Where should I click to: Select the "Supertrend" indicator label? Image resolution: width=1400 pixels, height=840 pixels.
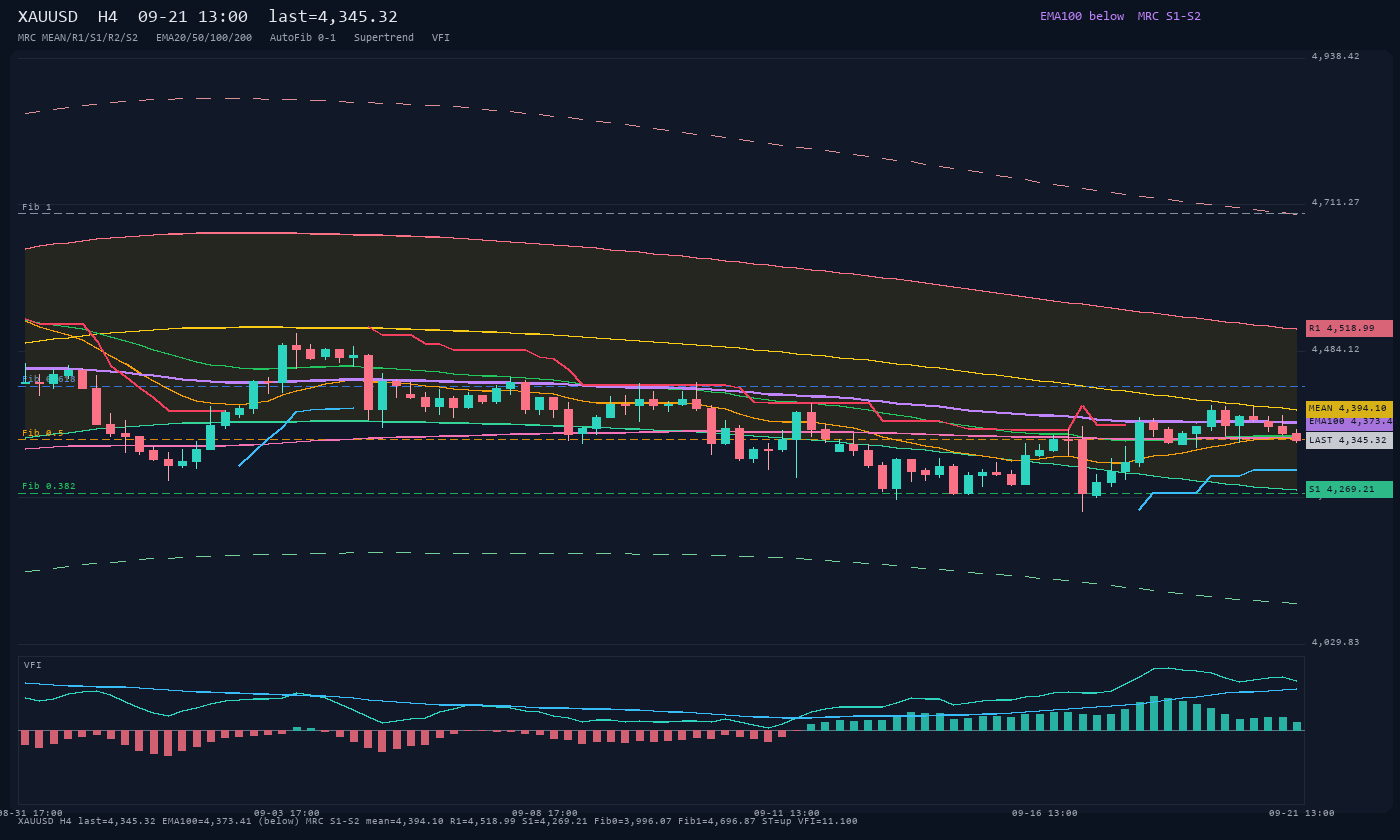(x=384, y=38)
